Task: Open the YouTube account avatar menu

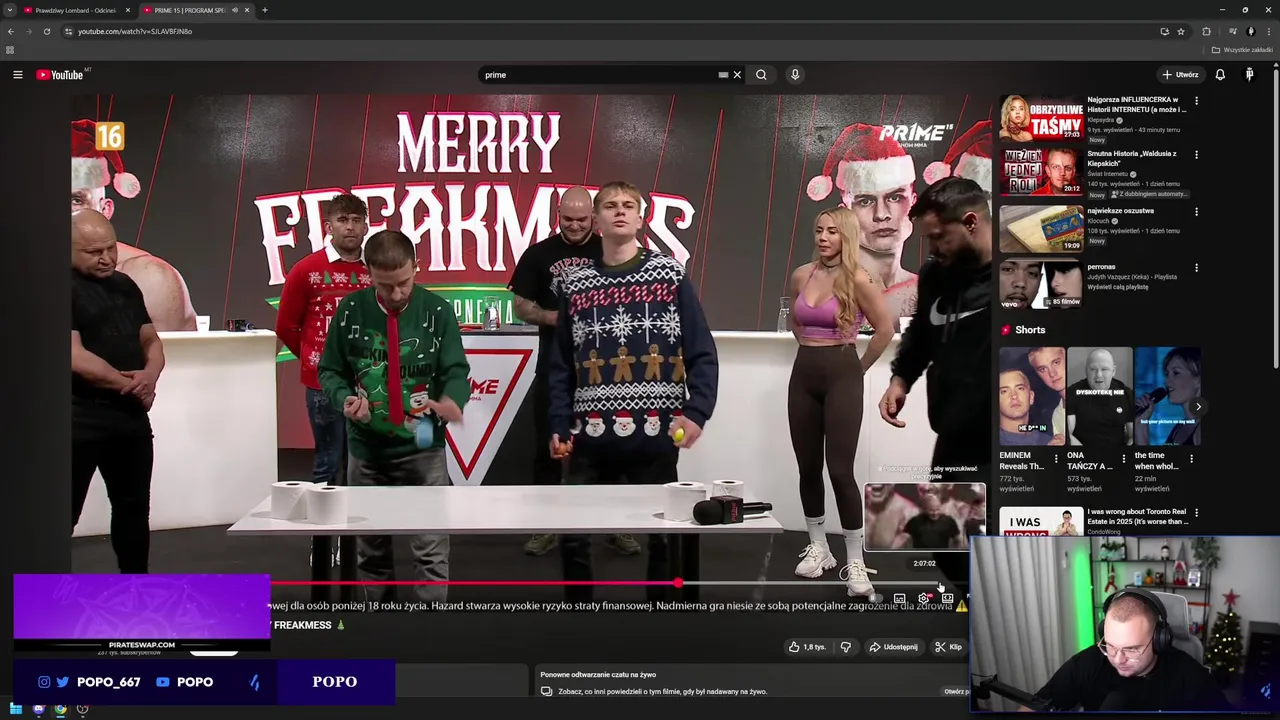Action: [1249, 75]
